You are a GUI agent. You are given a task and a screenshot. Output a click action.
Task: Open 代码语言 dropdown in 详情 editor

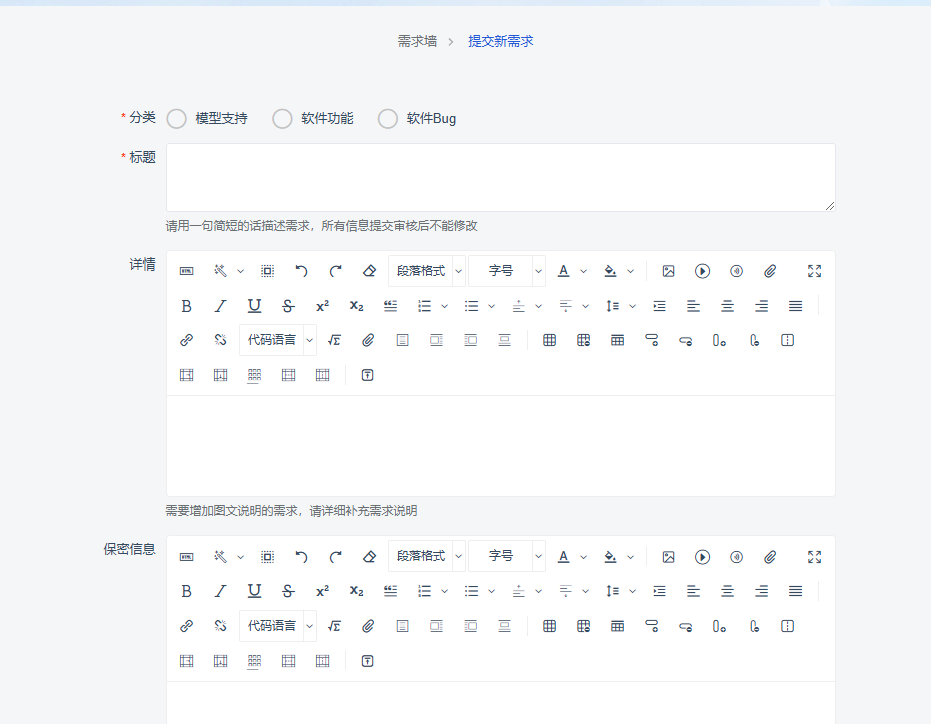[278, 340]
